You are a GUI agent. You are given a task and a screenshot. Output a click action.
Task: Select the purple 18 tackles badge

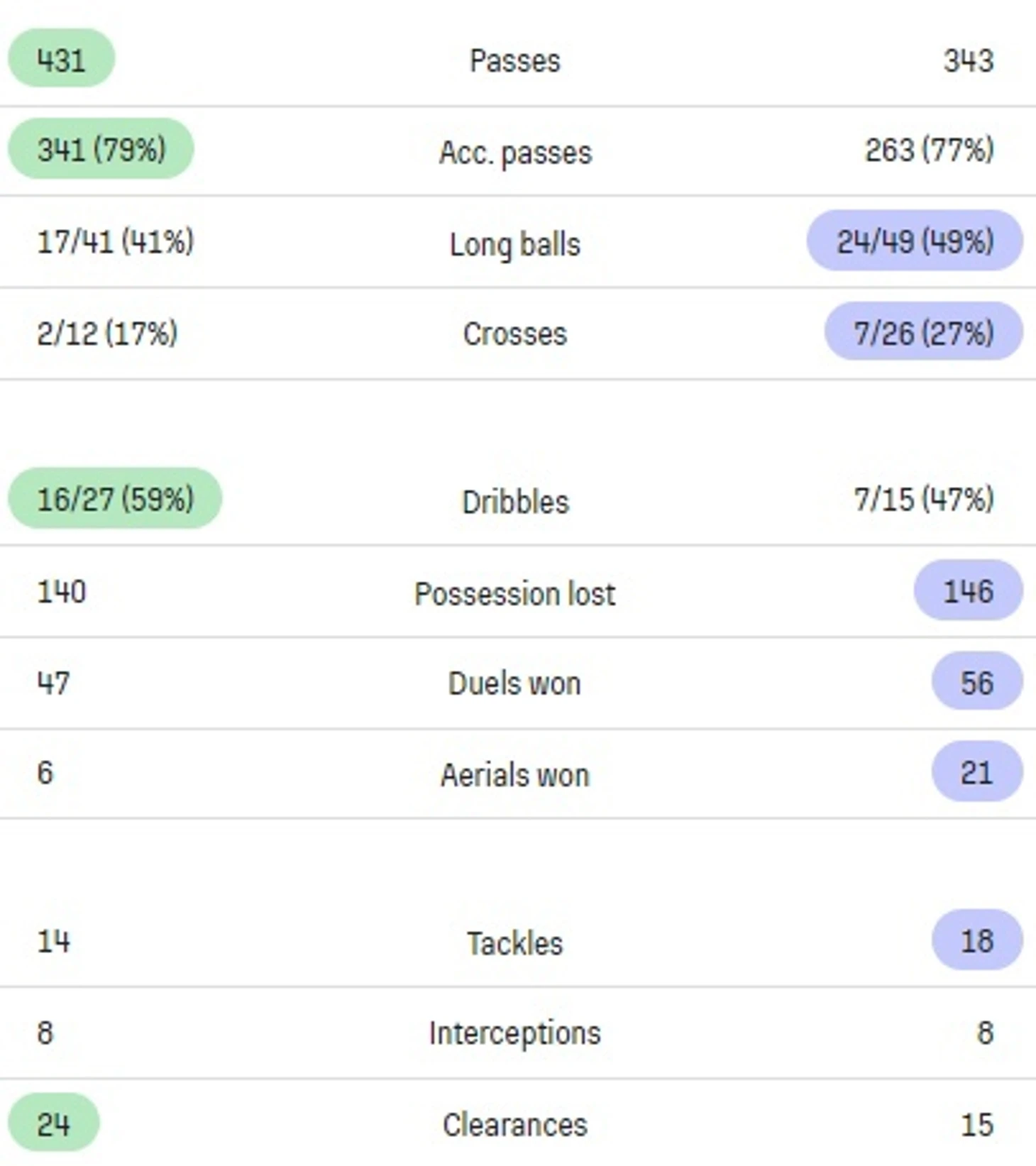pos(976,940)
